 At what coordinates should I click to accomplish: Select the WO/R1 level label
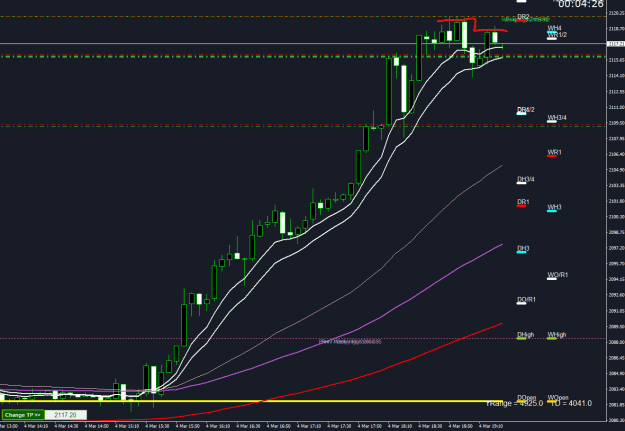(557, 275)
